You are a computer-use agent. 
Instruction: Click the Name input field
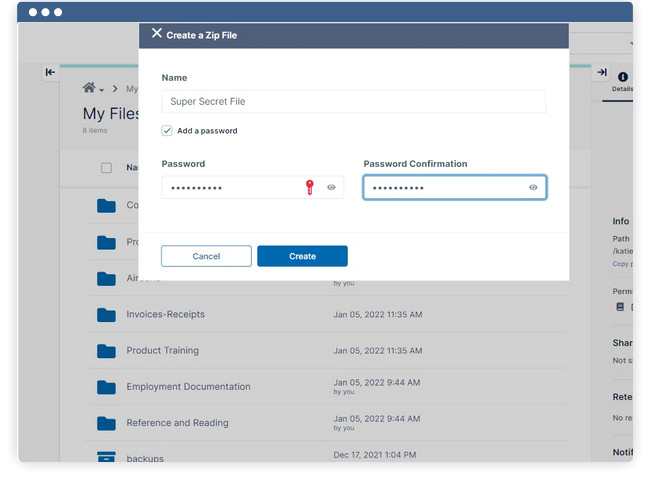353,101
